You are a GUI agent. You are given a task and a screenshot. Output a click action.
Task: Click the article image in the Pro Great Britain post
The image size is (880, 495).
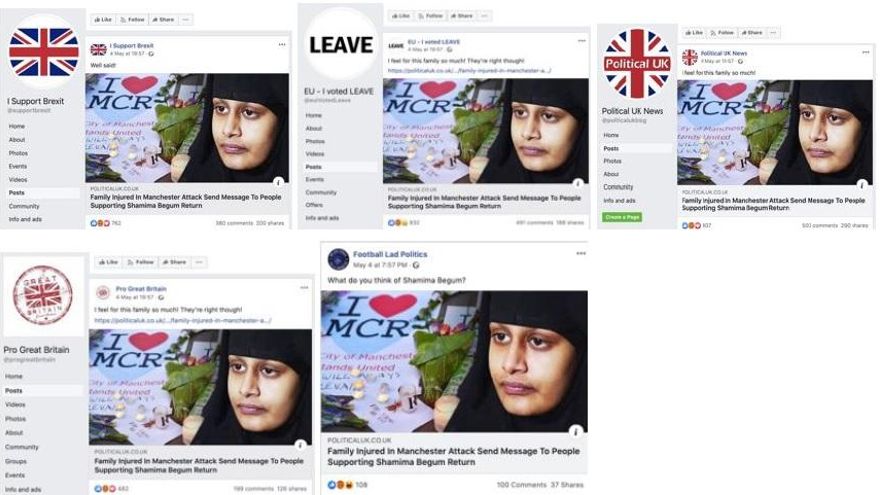200,387
